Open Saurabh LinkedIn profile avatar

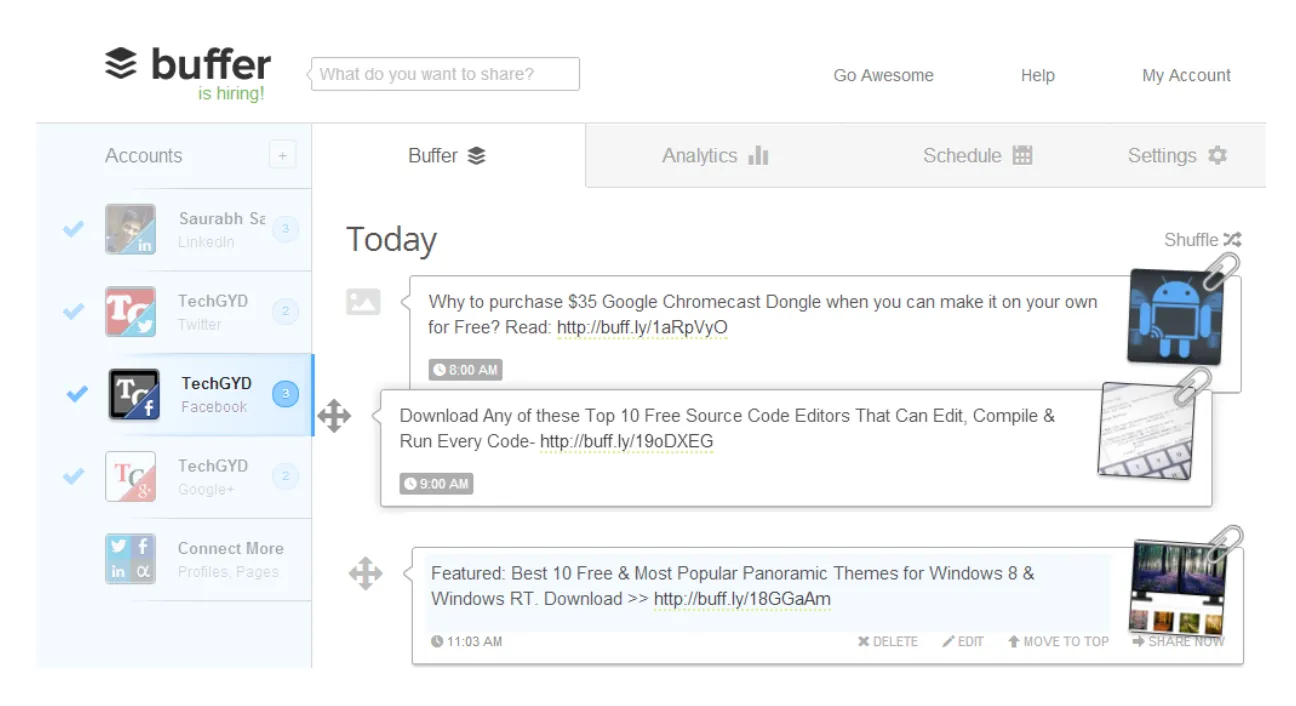[x=130, y=229]
